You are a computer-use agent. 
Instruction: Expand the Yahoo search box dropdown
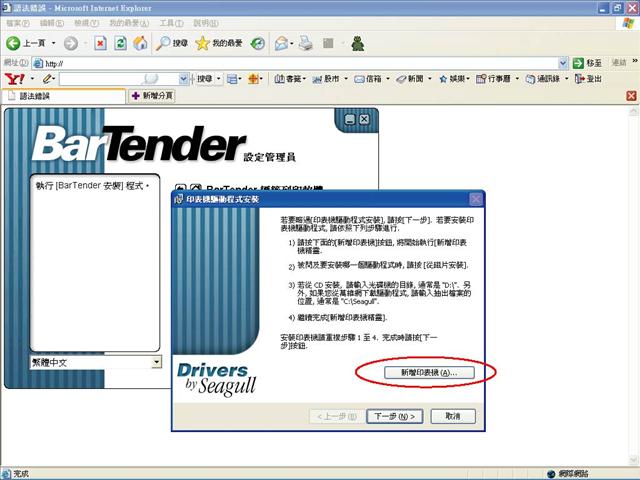pyautogui.click(x=184, y=79)
